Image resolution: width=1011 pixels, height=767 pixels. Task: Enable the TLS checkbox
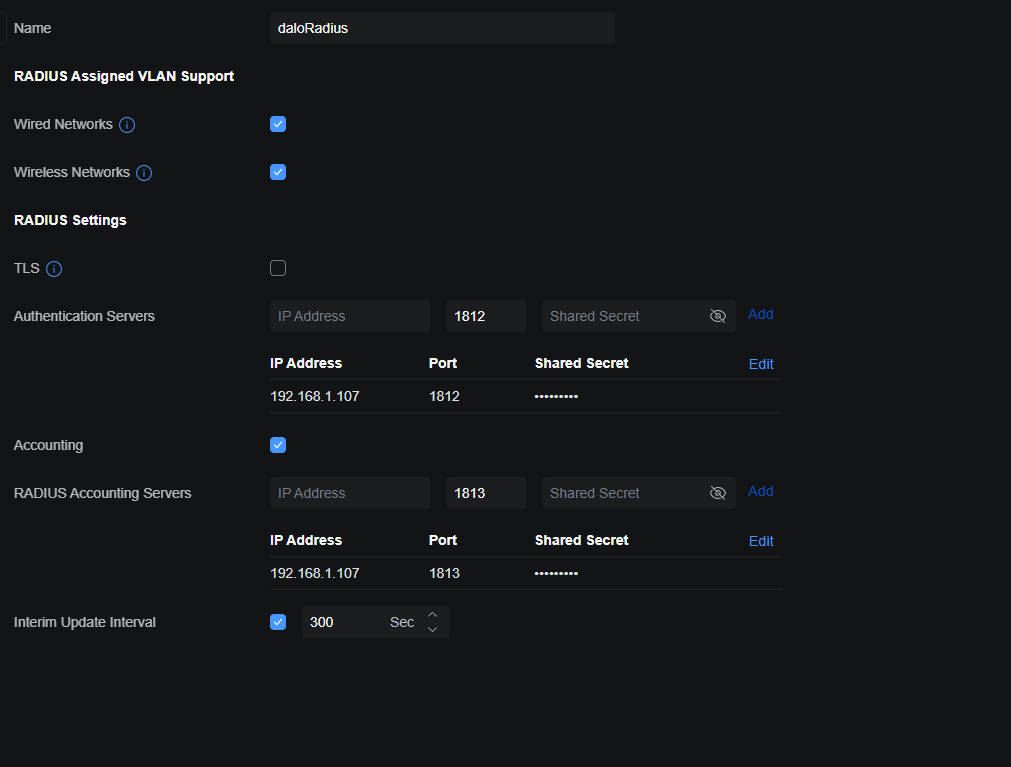pos(278,268)
